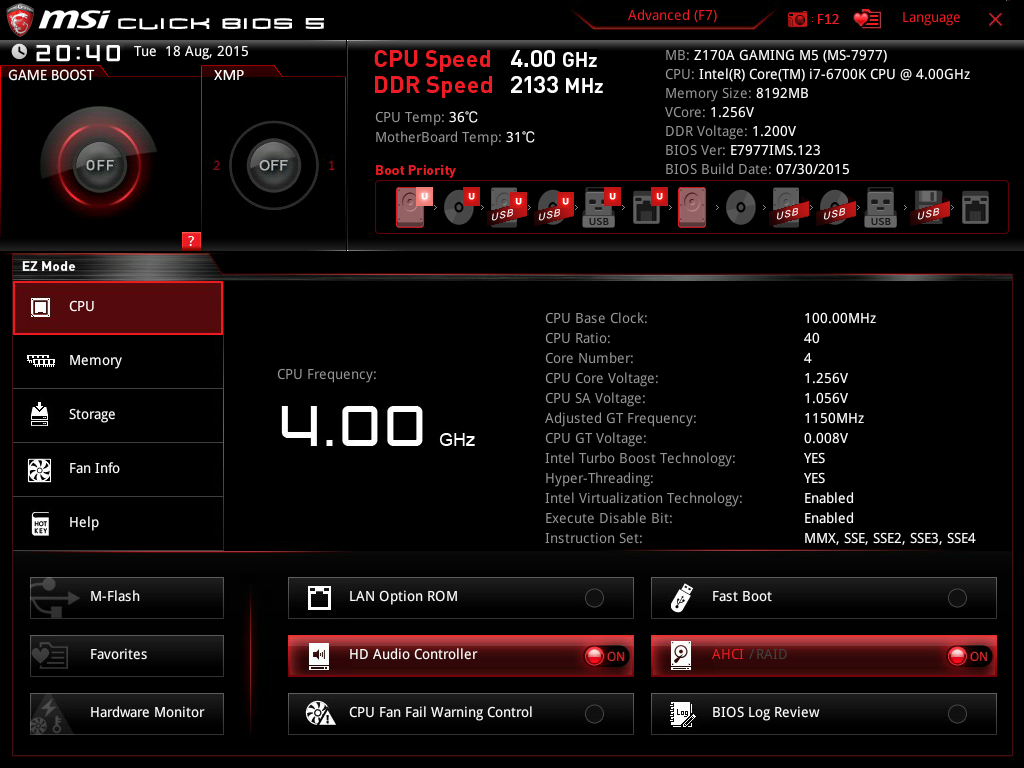This screenshot has width=1024, height=768.
Task: Click the large 4.00 GHz CPU frequency
Action: [377, 426]
